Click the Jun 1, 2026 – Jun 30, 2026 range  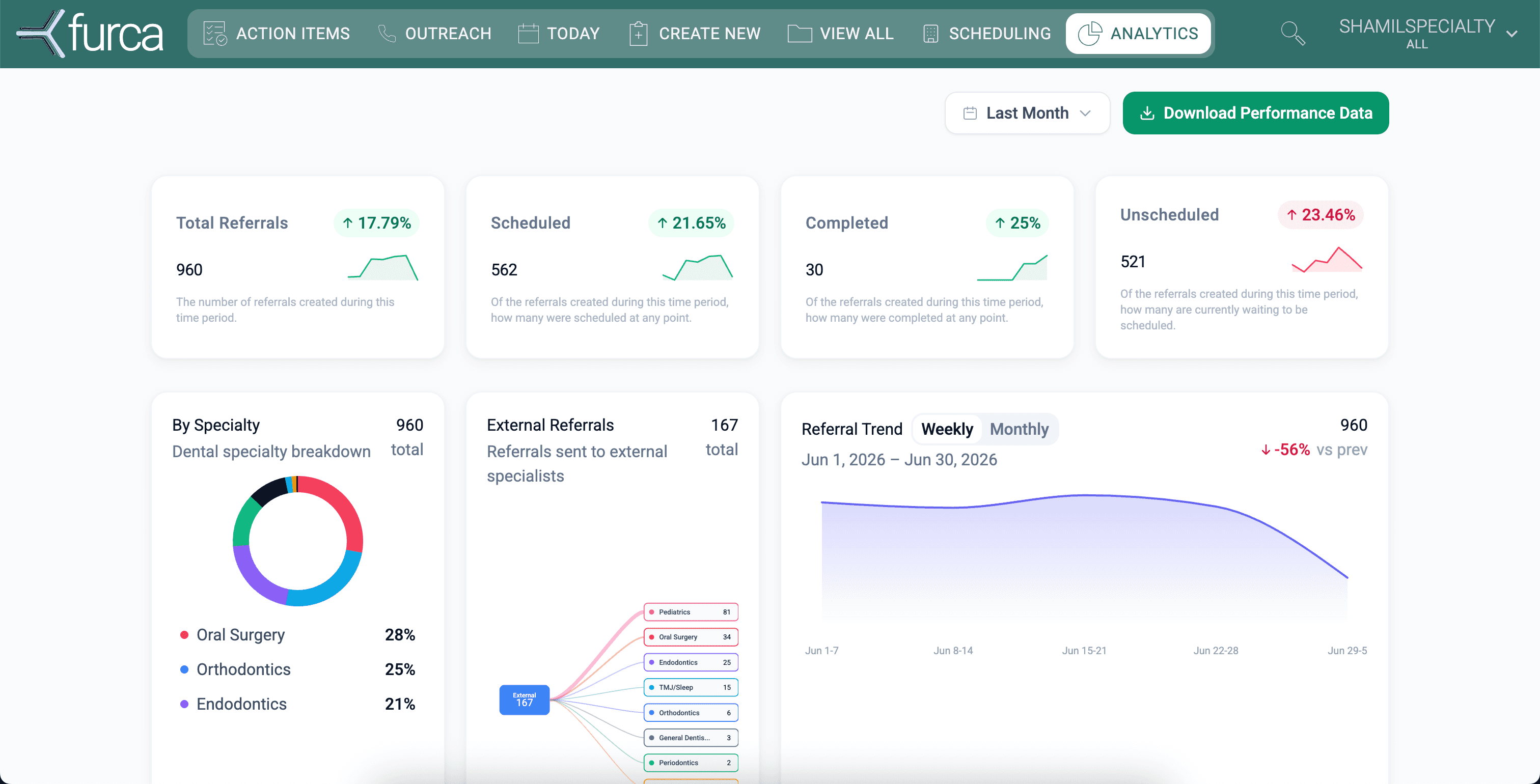pyautogui.click(x=899, y=460)
